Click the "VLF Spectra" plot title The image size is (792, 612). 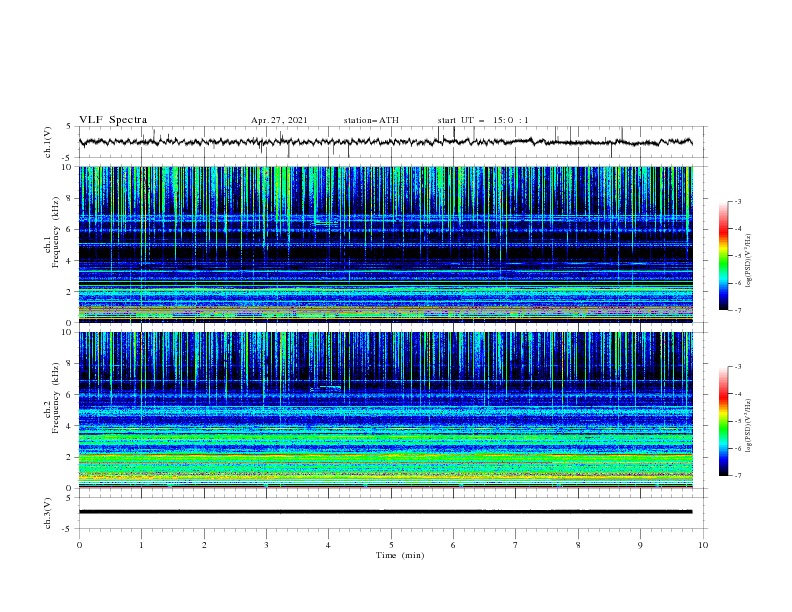pos(113,120)
